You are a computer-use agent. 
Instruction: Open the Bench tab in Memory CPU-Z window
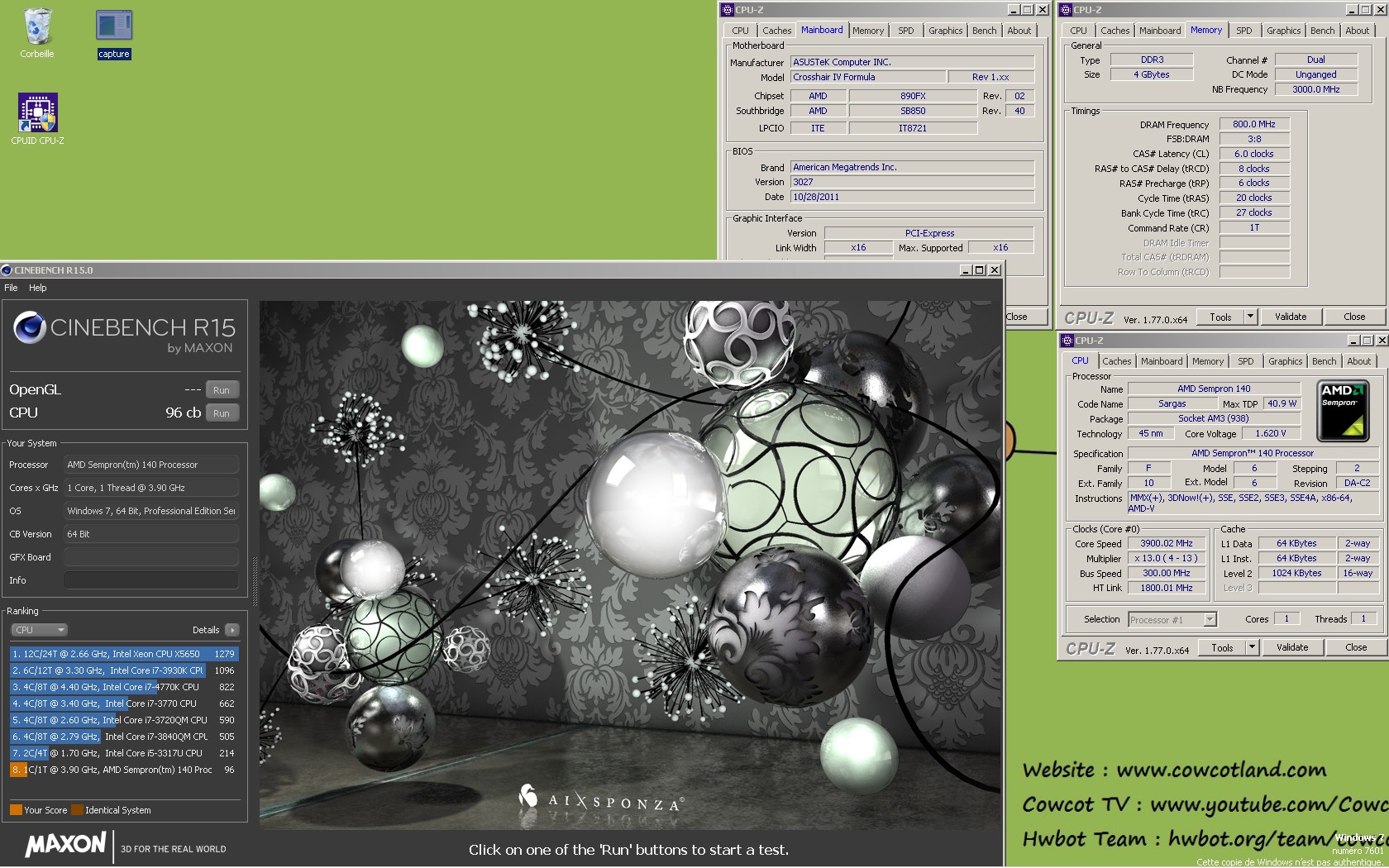coord(1322,31)
